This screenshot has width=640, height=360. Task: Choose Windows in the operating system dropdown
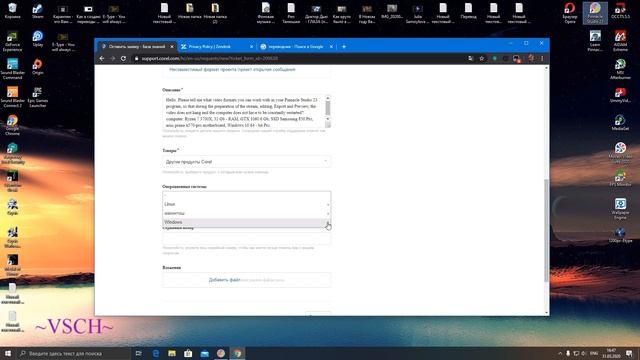[247, 222]
